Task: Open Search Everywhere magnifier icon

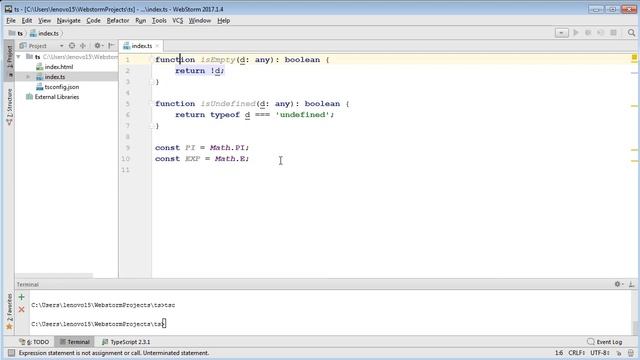Action: click(x=631, y=33)
